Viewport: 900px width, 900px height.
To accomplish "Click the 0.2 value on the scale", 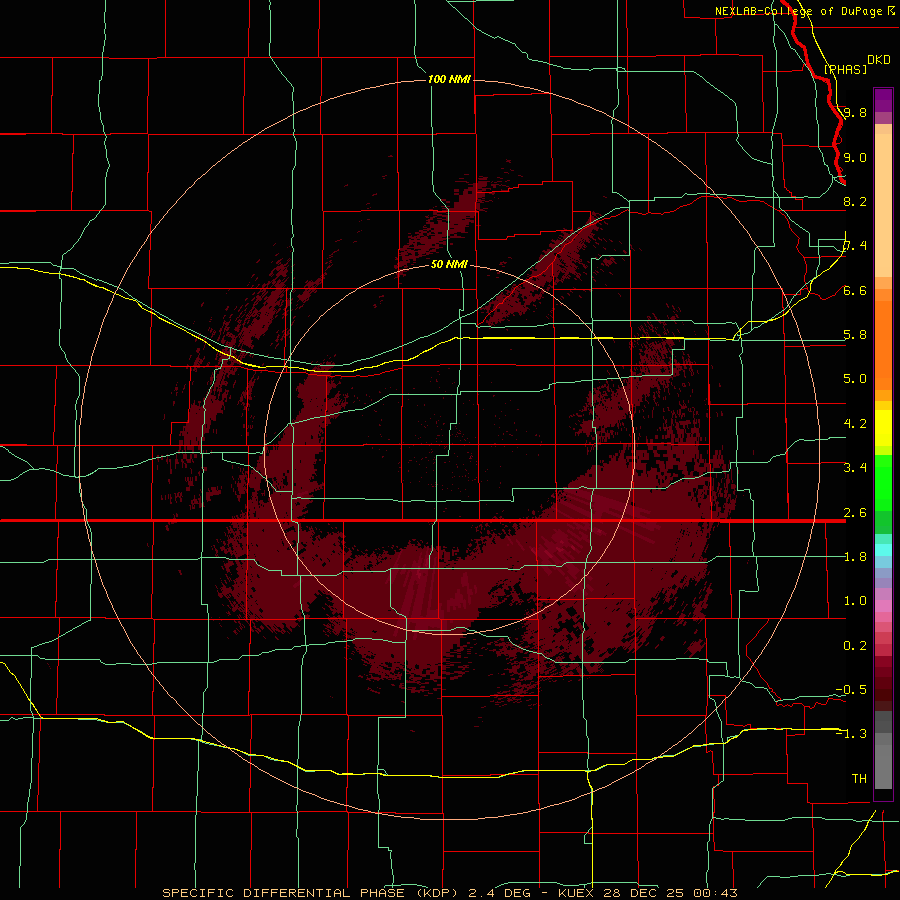I will coord(855,646).
